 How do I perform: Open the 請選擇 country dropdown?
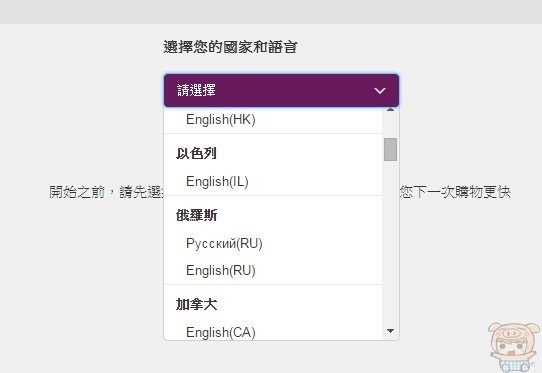[281, 90]
